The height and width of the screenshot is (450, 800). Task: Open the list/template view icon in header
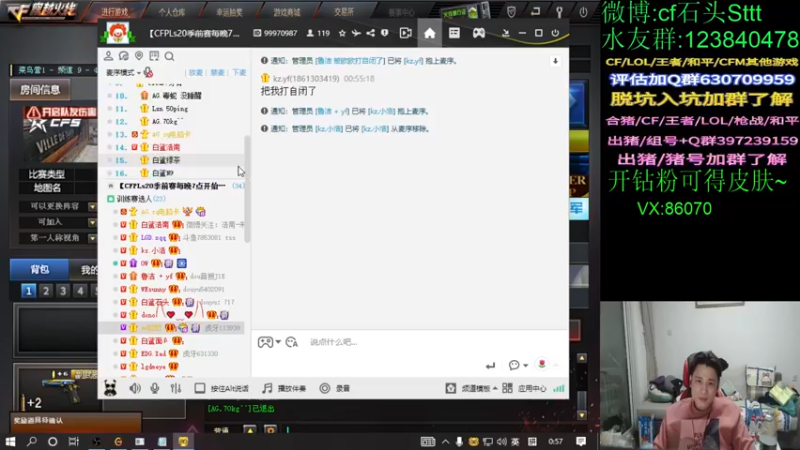click(x=454, y=33)
